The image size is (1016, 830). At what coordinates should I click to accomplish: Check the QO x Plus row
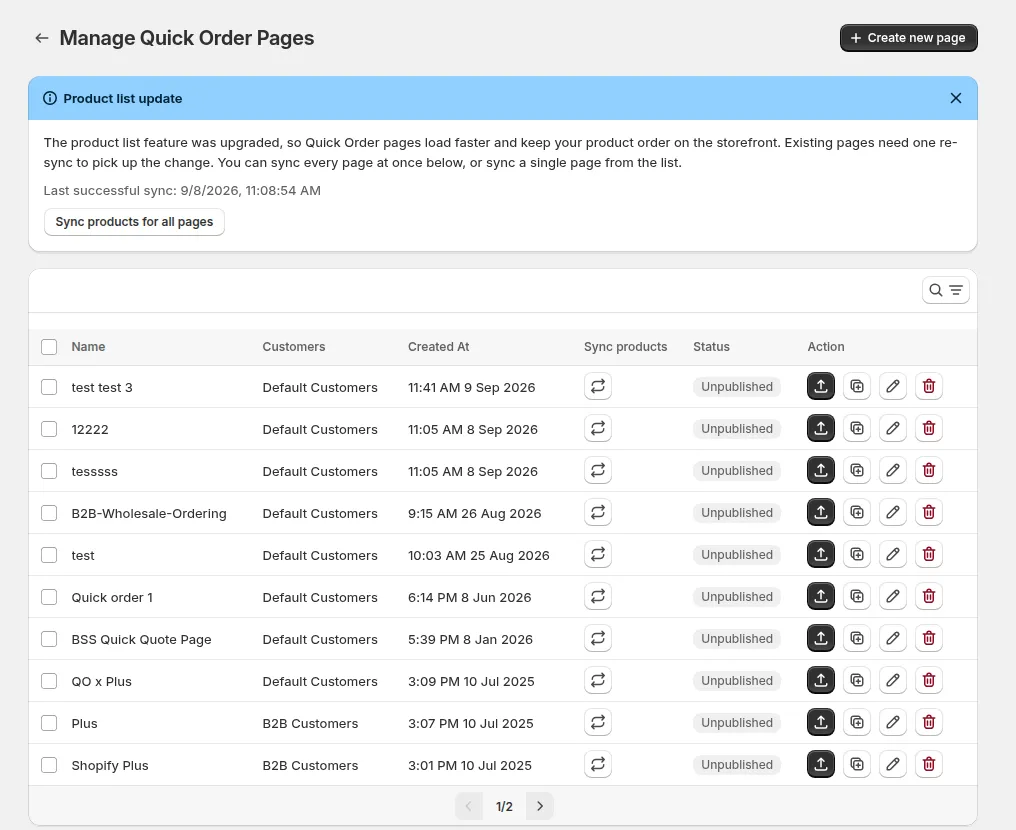point(49,682)
